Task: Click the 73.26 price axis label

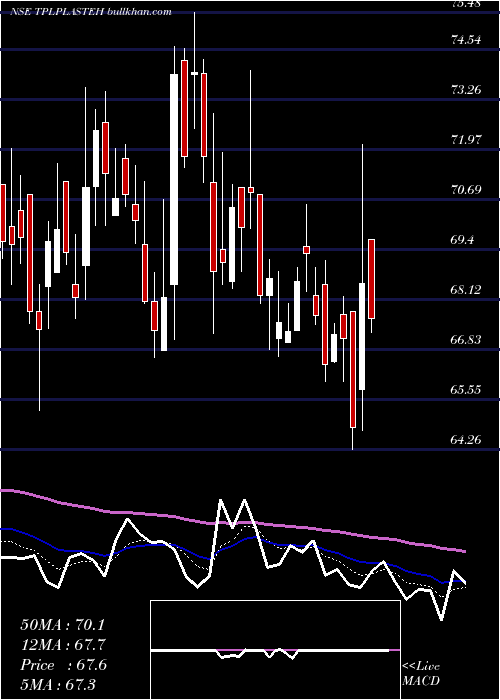Action: (x=467, y=90)
